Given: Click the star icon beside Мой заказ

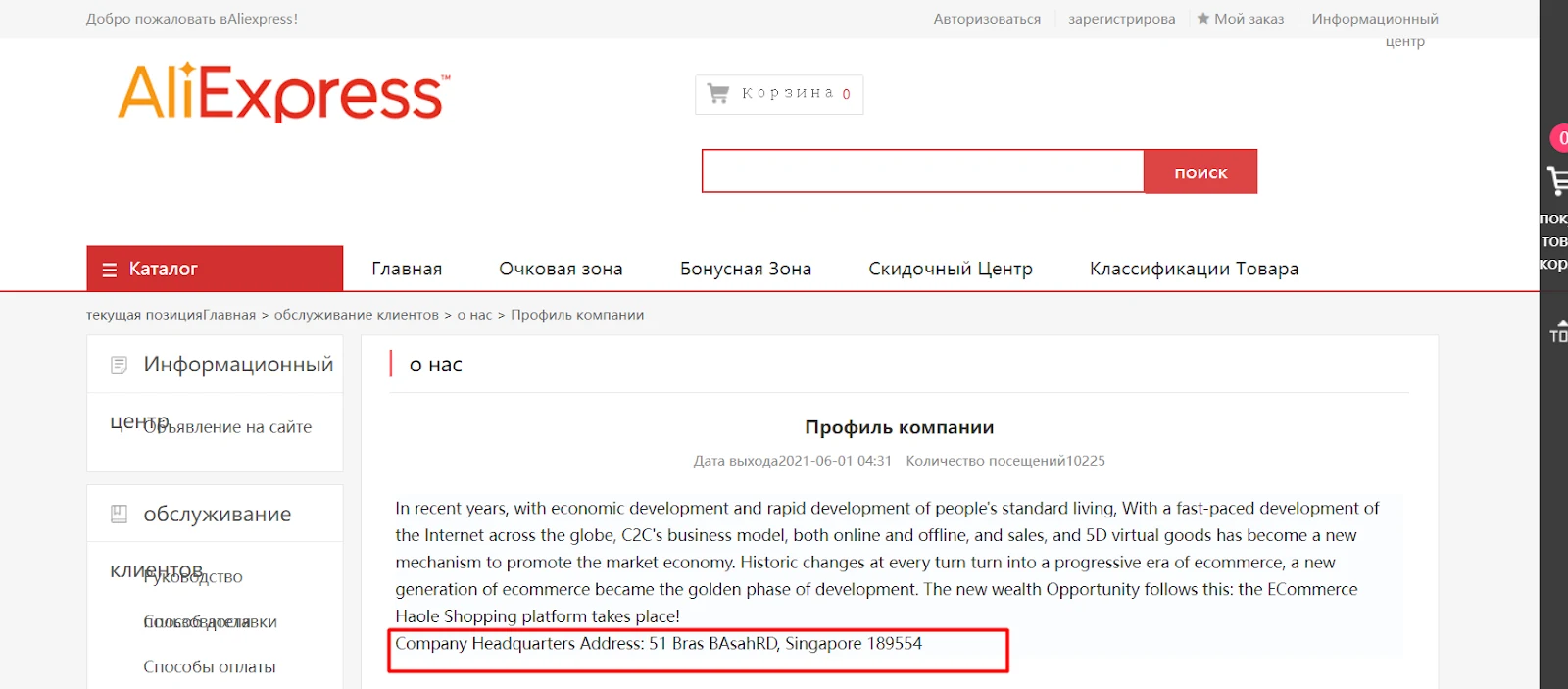Looking at the screenshot, I should point(1202,18).
